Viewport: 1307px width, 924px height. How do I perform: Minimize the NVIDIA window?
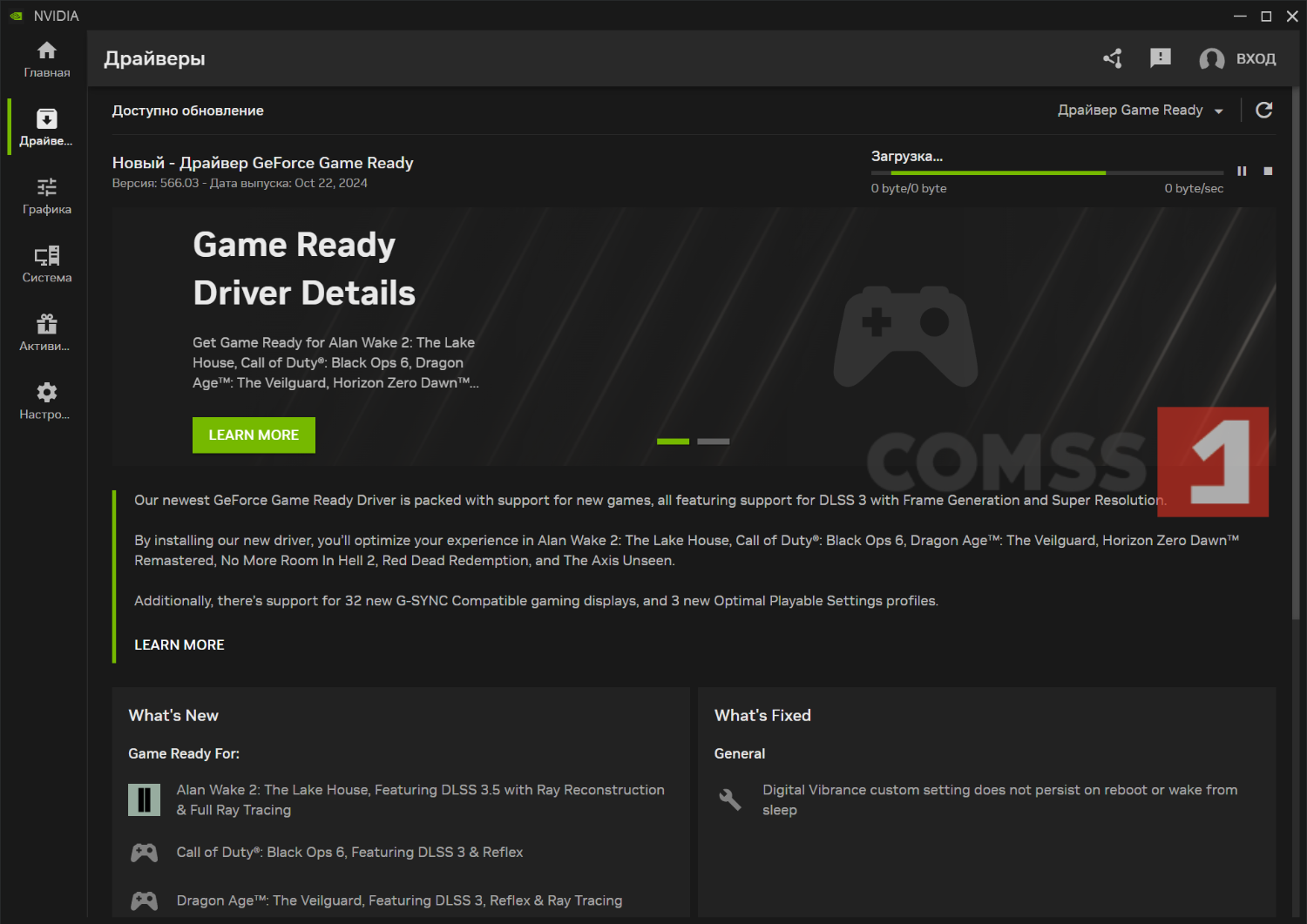coord(1240,16)
